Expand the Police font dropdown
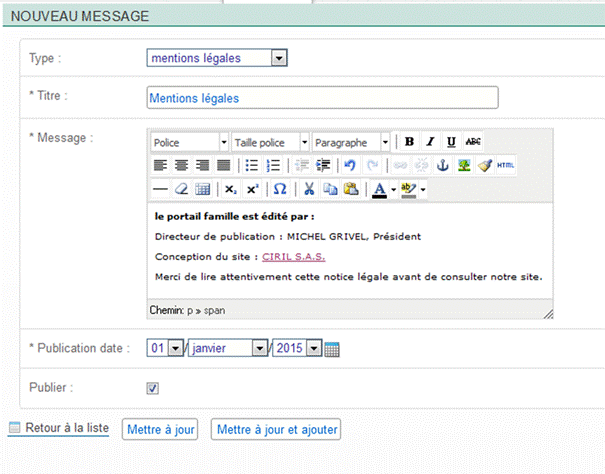The height and width of the screenshot is (474, 605). point(190,142)
